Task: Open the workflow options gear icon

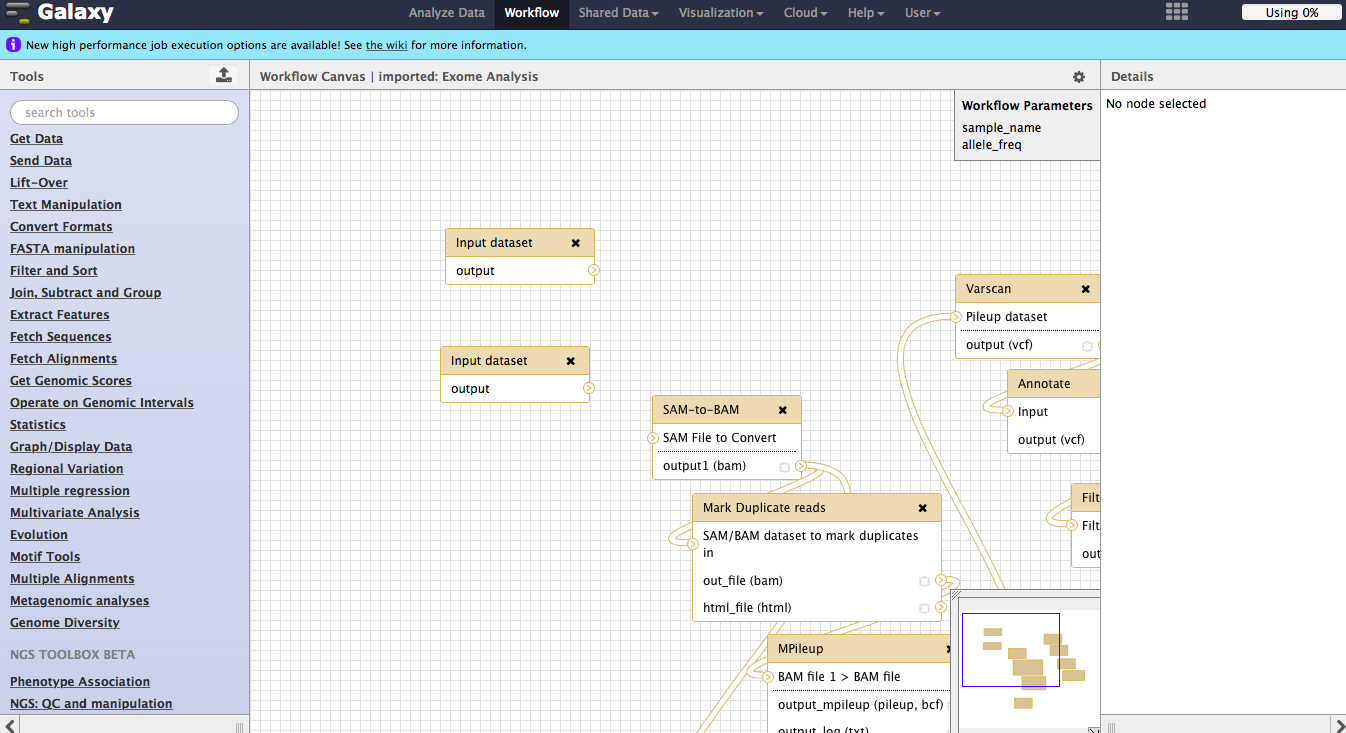Action: click(x=1078, y=77)
